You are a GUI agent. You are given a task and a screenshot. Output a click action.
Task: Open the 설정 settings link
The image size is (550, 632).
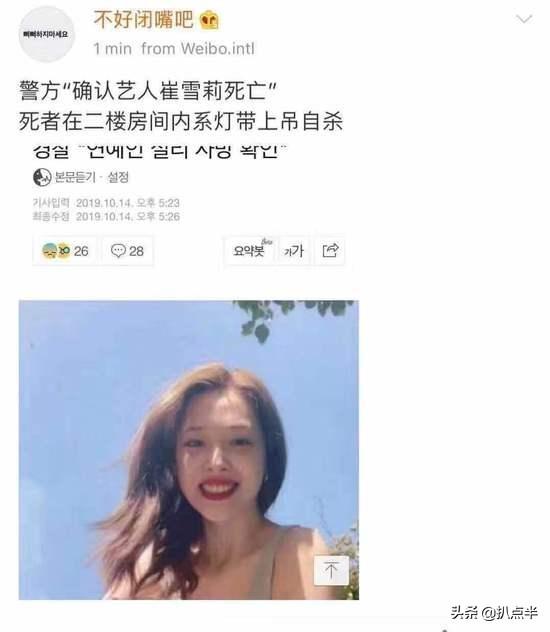pyautogui.click(x=118, y=177)
